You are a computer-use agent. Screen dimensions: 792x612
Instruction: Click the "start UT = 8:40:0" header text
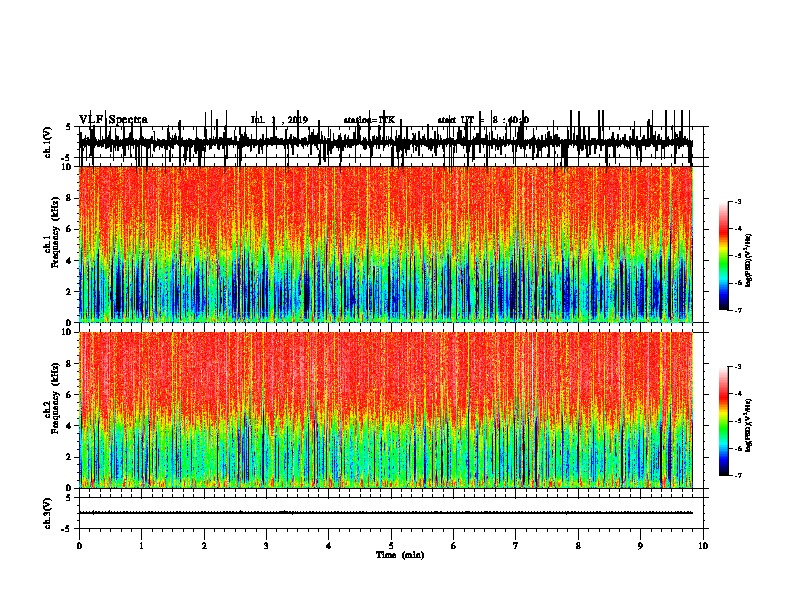(483, 120)
